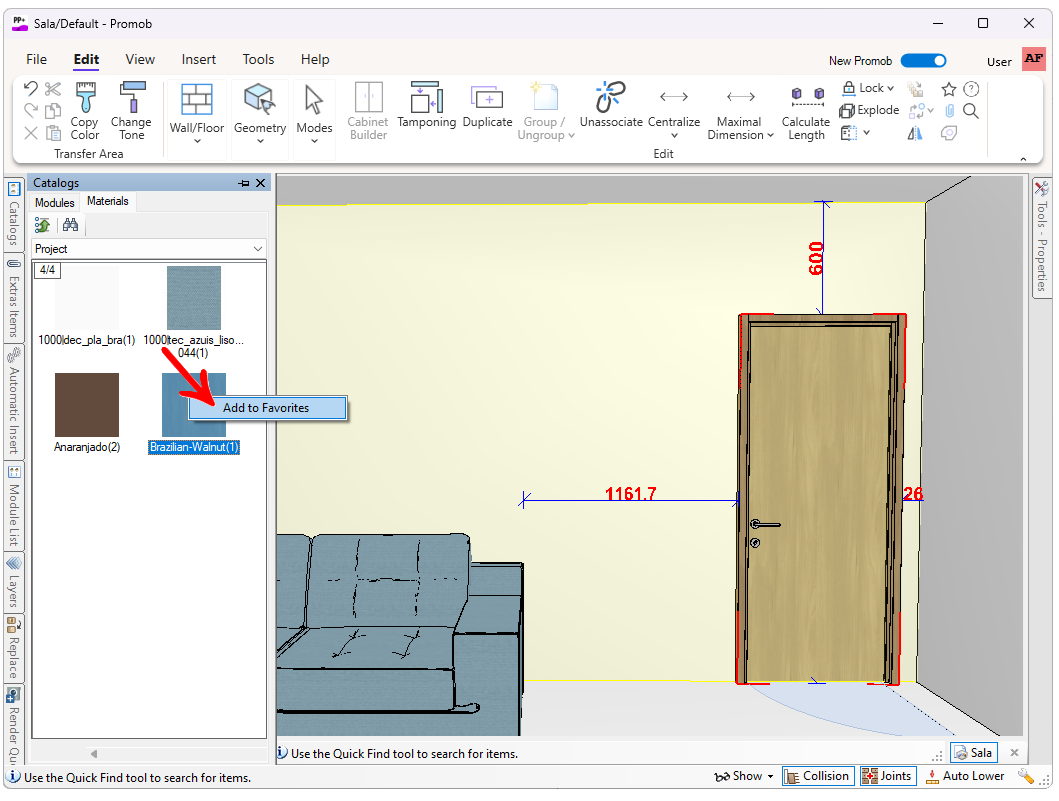This screenshot has height=801, width=1059.
Task: Click the binoculars search icon in Catalogs
Action: tap(70, 225)
